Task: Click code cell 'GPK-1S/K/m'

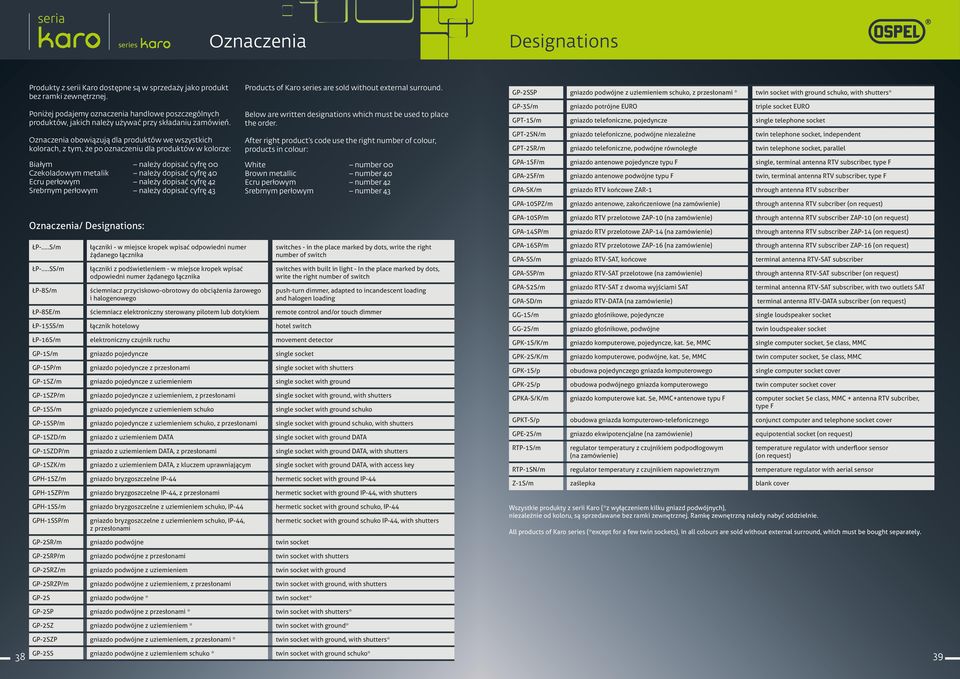Action: [536, 343]
